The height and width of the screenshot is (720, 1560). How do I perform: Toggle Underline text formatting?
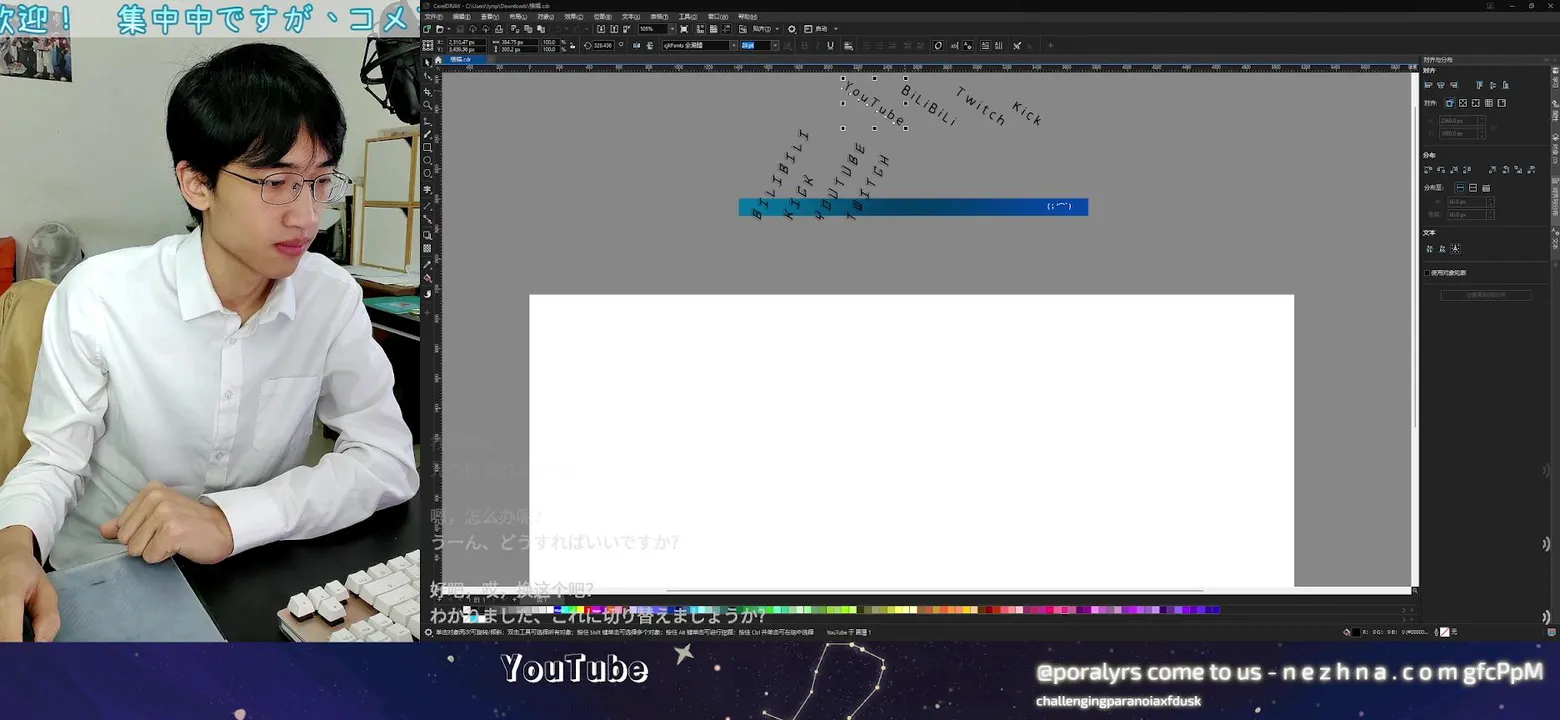click(x=830, y=45)
